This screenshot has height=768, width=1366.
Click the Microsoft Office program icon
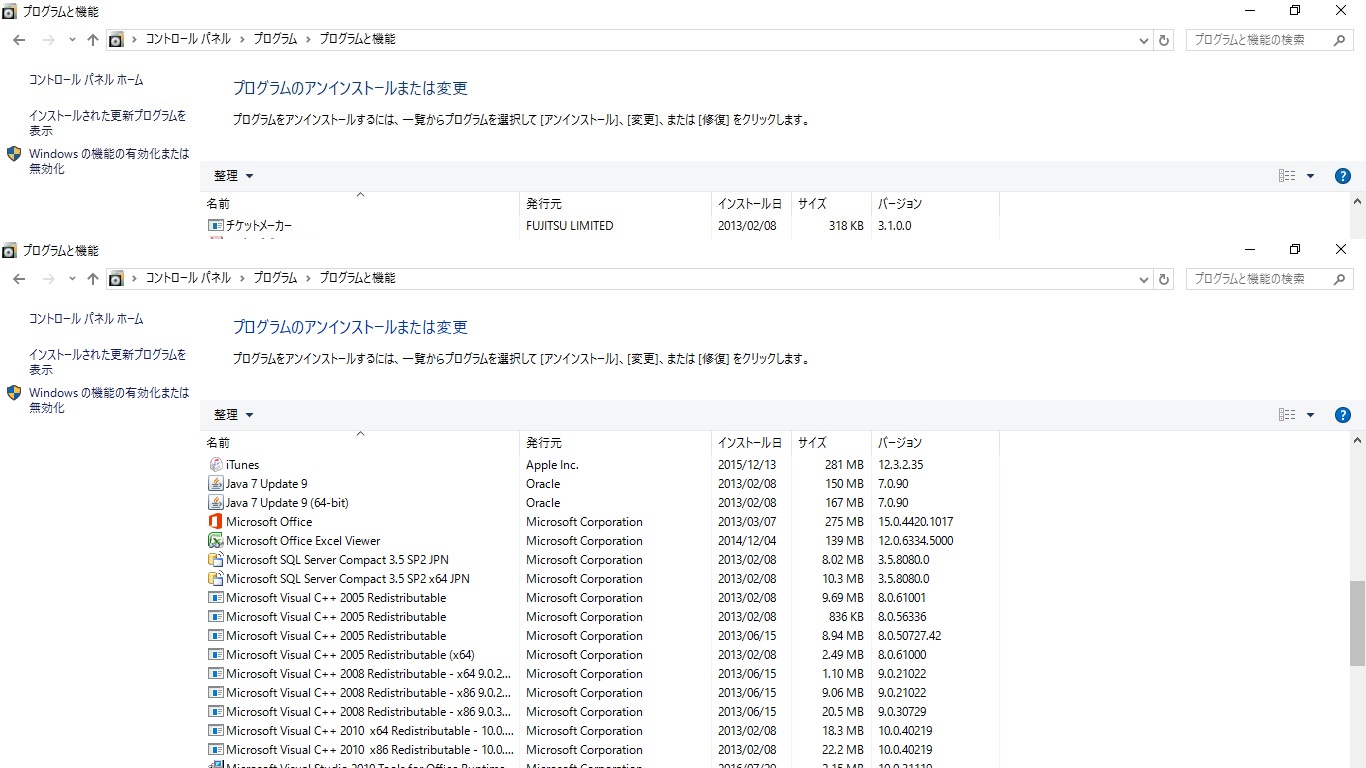216,522
